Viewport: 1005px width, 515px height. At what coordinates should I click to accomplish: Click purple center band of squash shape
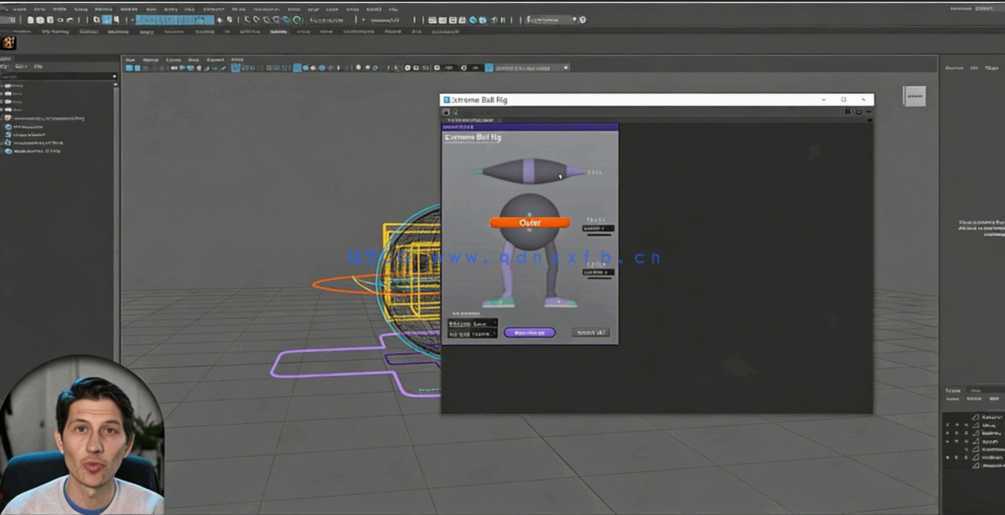530,171
